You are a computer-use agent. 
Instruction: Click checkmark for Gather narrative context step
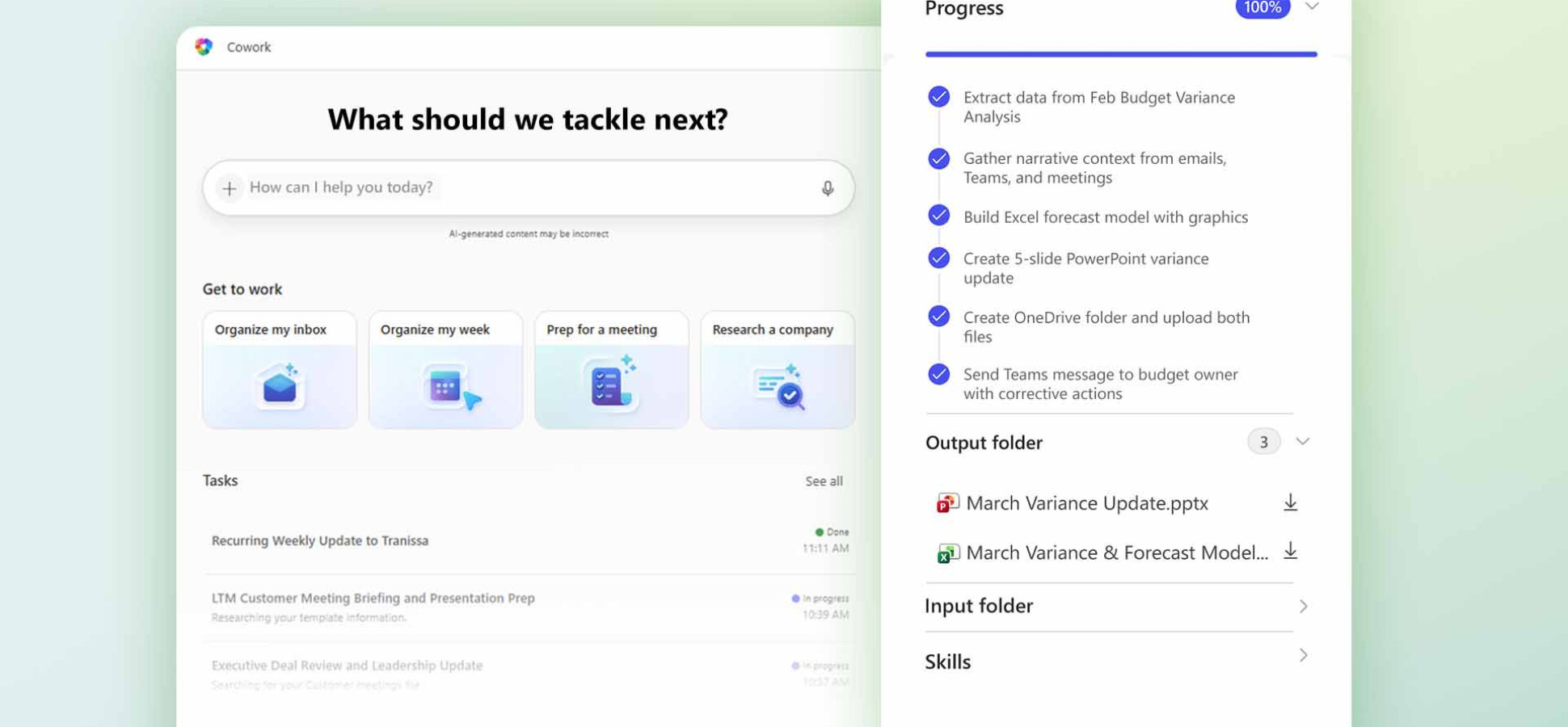pos(939,158)
